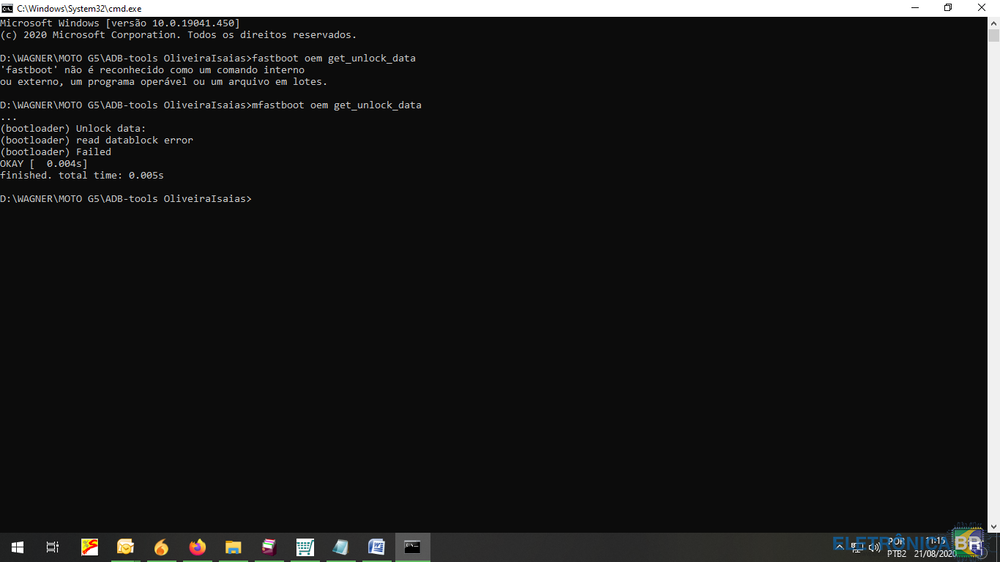Viewport: 1000px width, 562px height.
Task: Open the WinRAR books icon in taskbar
Action: point(269,547)
